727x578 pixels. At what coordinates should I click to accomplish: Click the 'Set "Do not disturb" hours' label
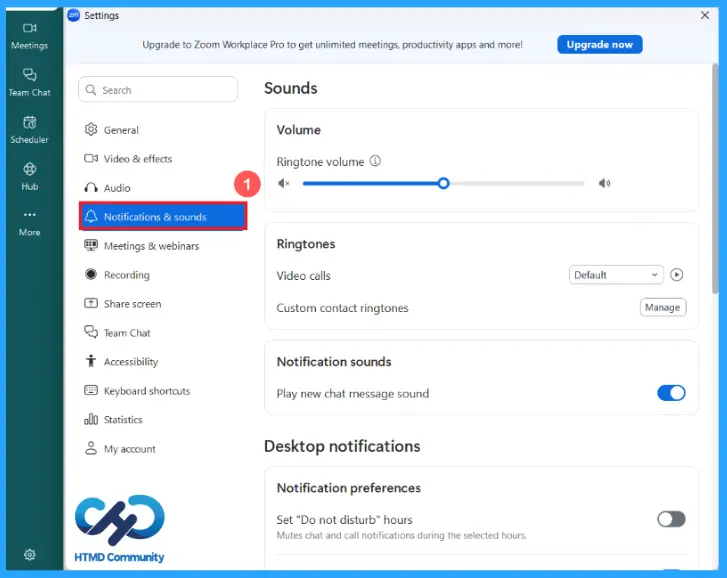[344, 520]
